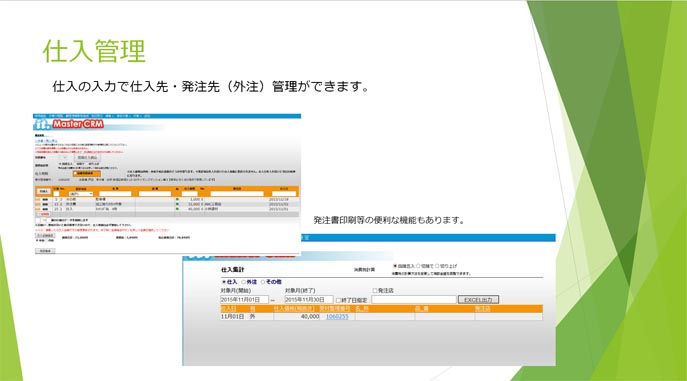Click the 40,000 price cell
Image resolution: width=687 pixels, height=381 pixels.
pyautogui.click(x=310, y=317)
